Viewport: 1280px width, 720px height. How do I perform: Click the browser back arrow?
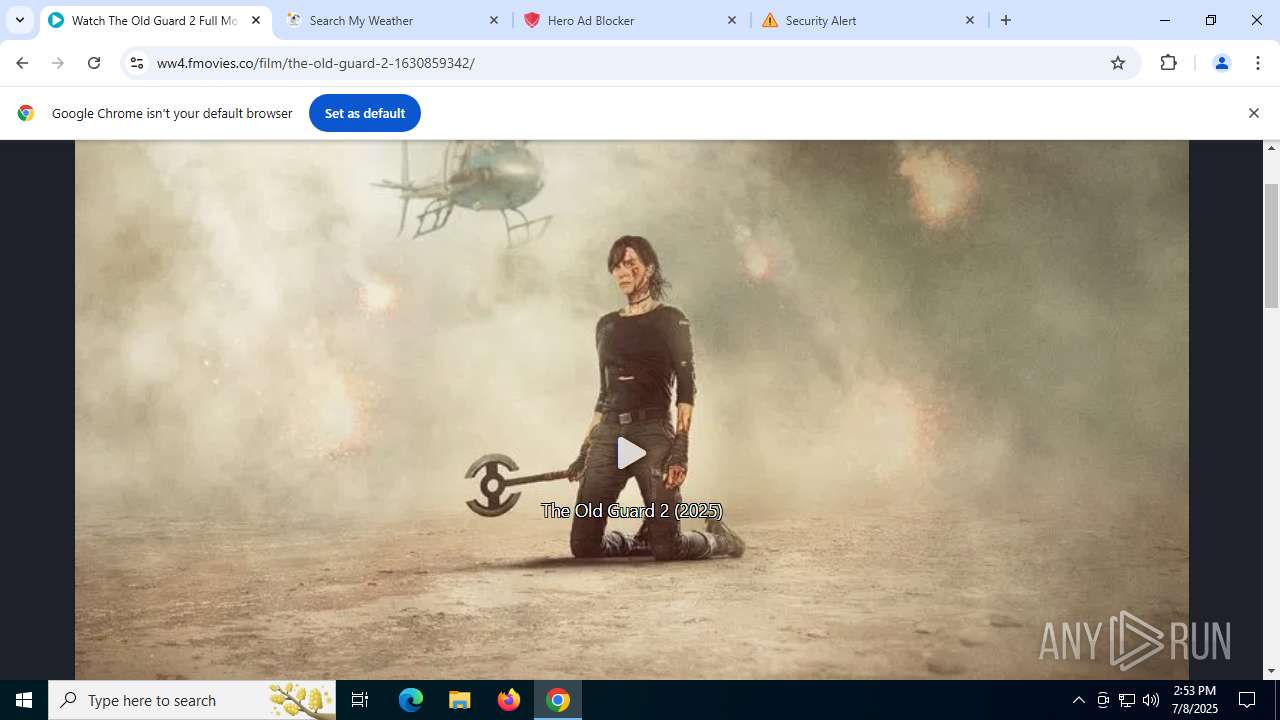click(x=22, y=63)
